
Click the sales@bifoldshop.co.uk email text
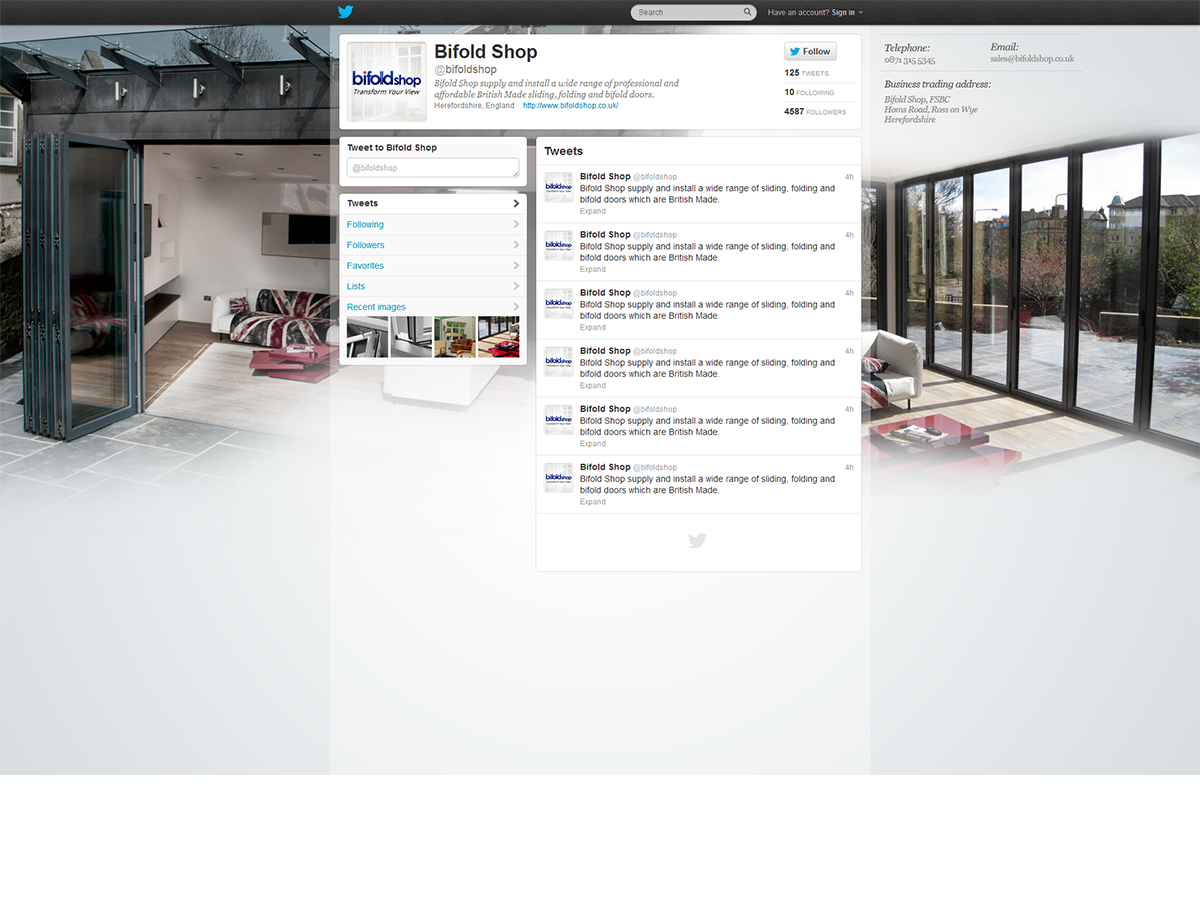1032,59
